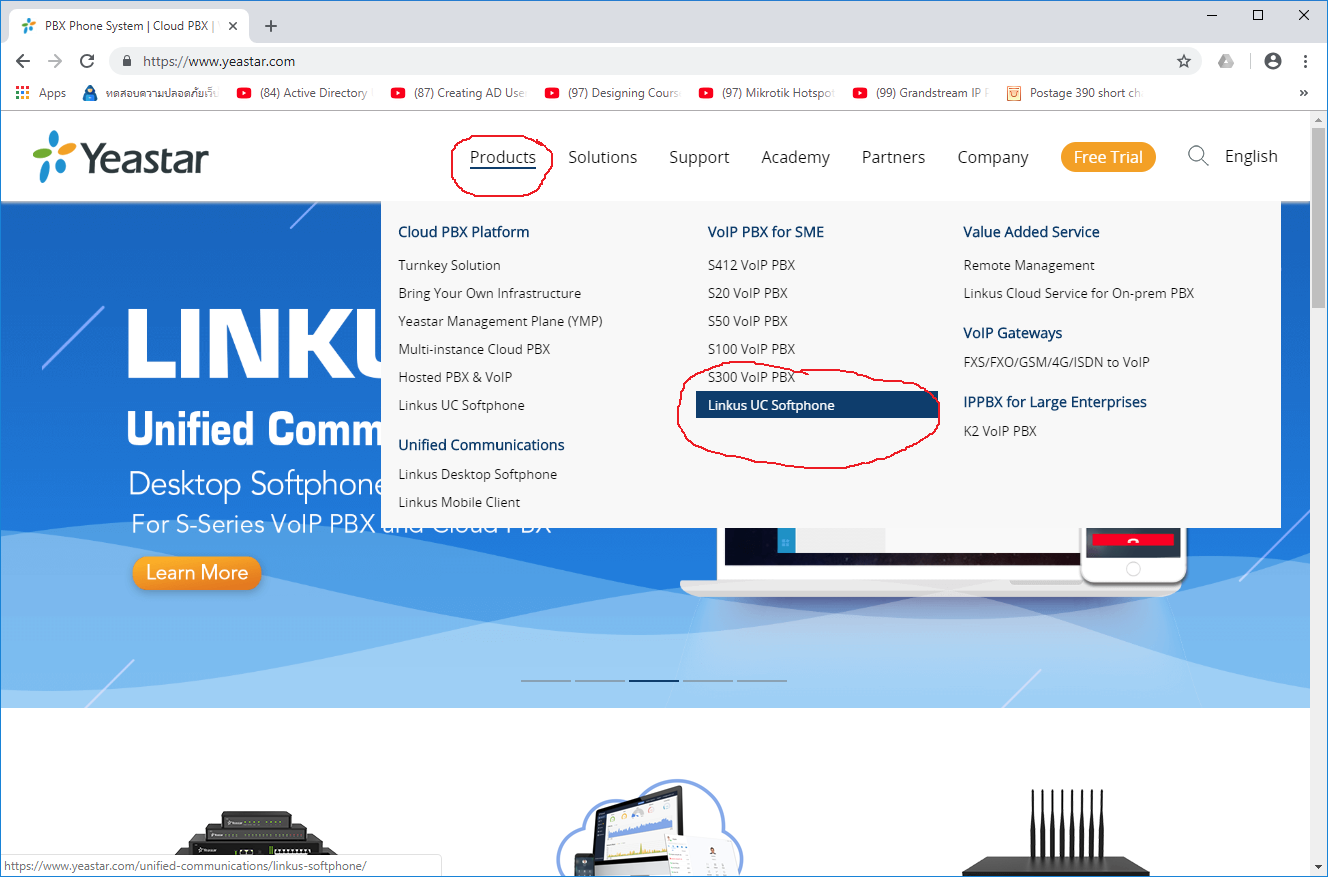This screenshot has height=877, width=1328.
Task: Open Chrome's three-dot menu
Action: (x=1306, y=61)
